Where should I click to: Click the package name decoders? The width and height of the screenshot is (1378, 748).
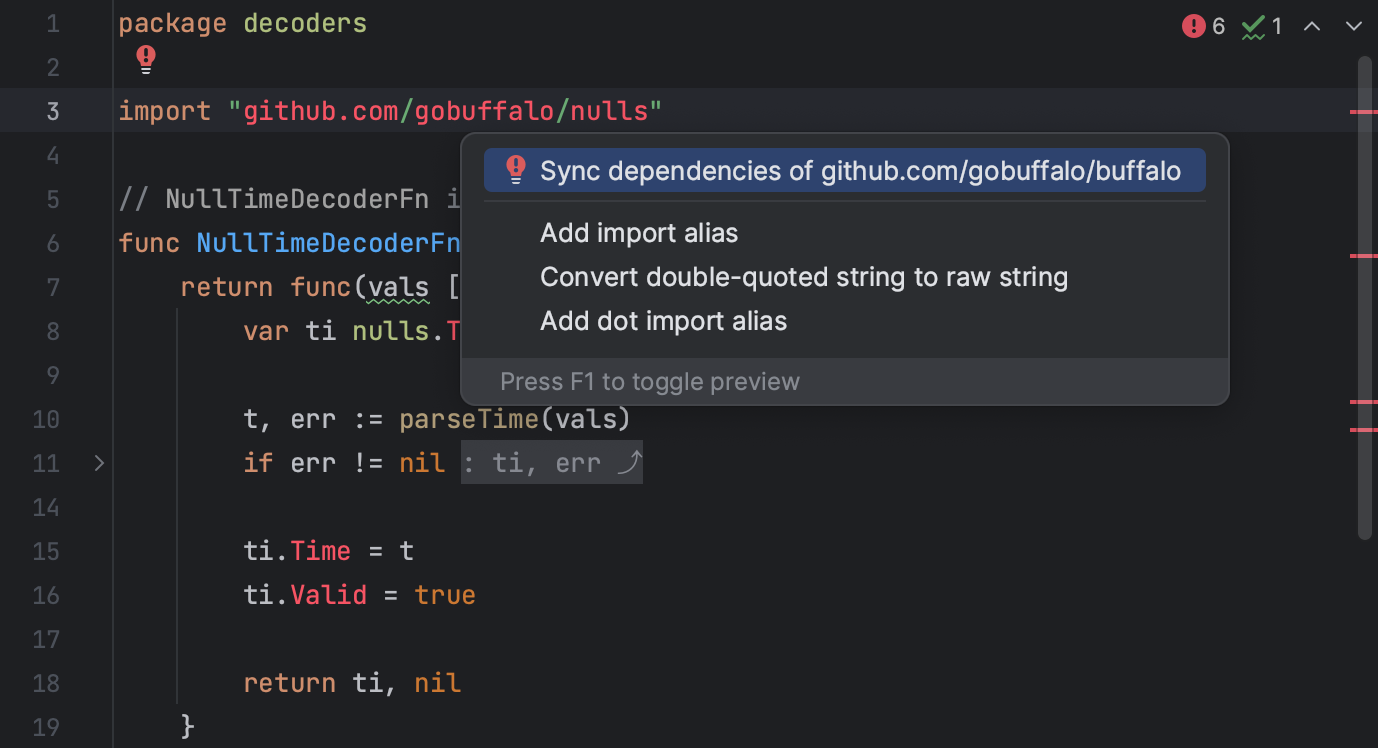305,24
